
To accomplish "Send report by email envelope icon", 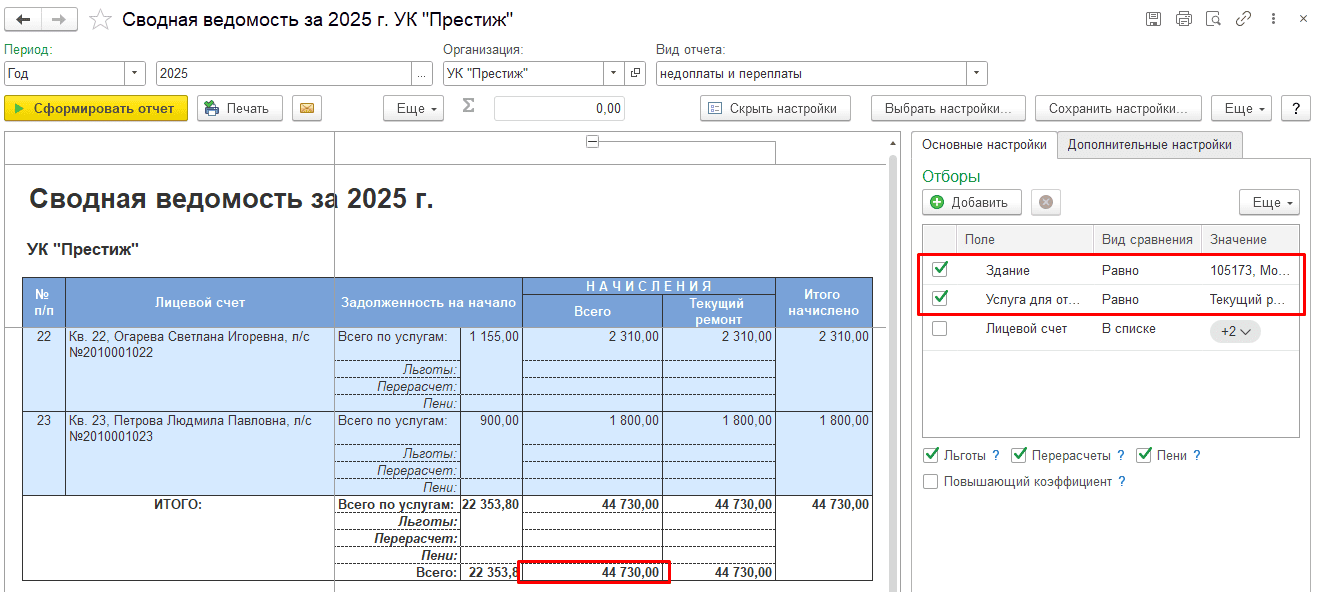I will pyautogui.click(x=306, y=108).
